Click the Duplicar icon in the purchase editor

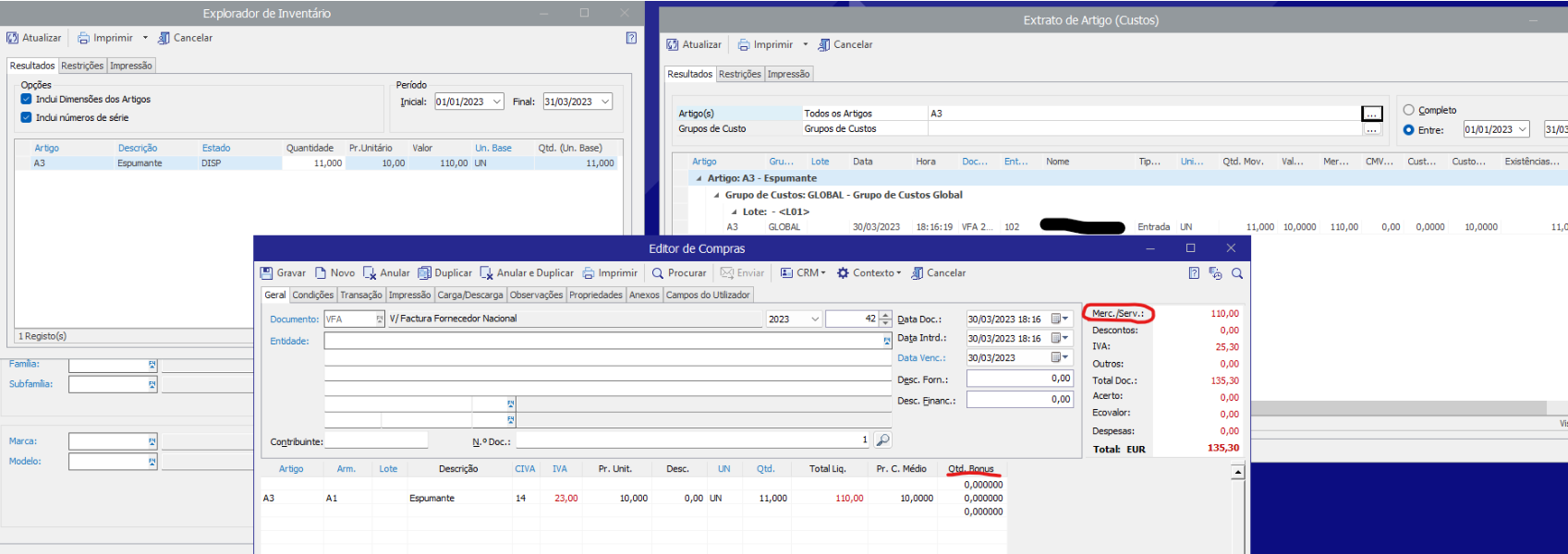425,273
